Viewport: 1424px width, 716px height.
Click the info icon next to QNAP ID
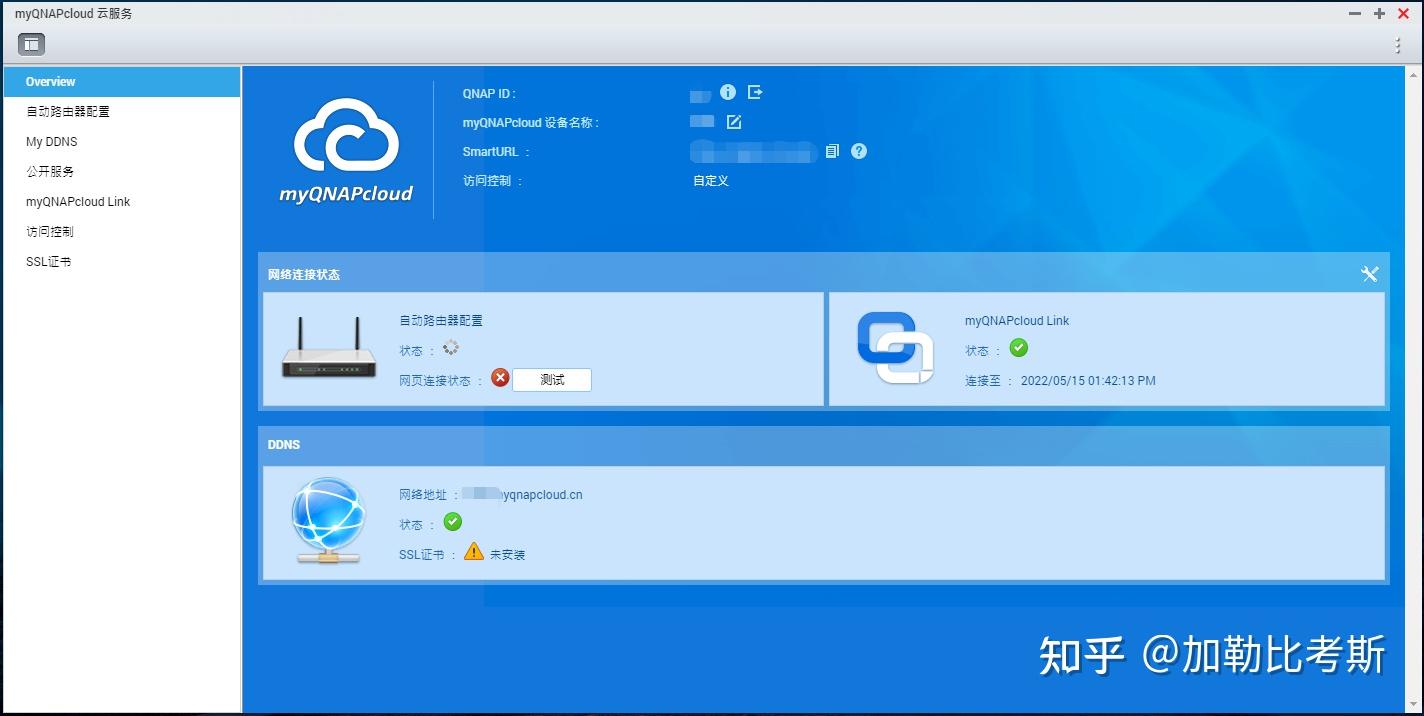(x=727, y=92)
